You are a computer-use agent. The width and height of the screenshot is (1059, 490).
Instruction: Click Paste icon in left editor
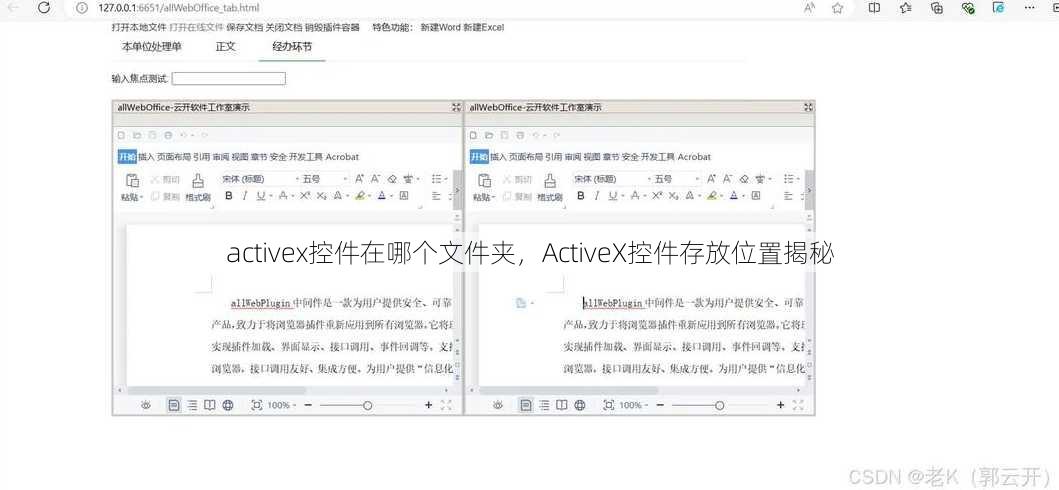[x=132, y=180]
